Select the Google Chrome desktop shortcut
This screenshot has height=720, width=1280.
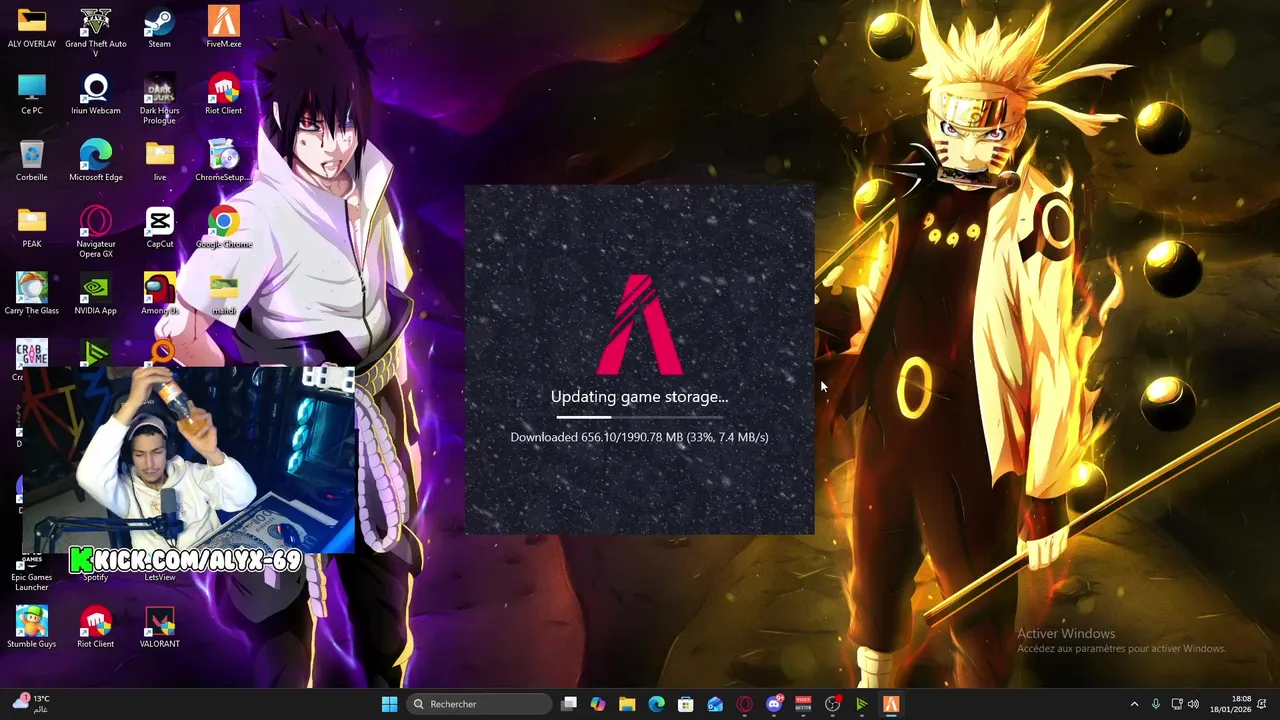(223, 227)
